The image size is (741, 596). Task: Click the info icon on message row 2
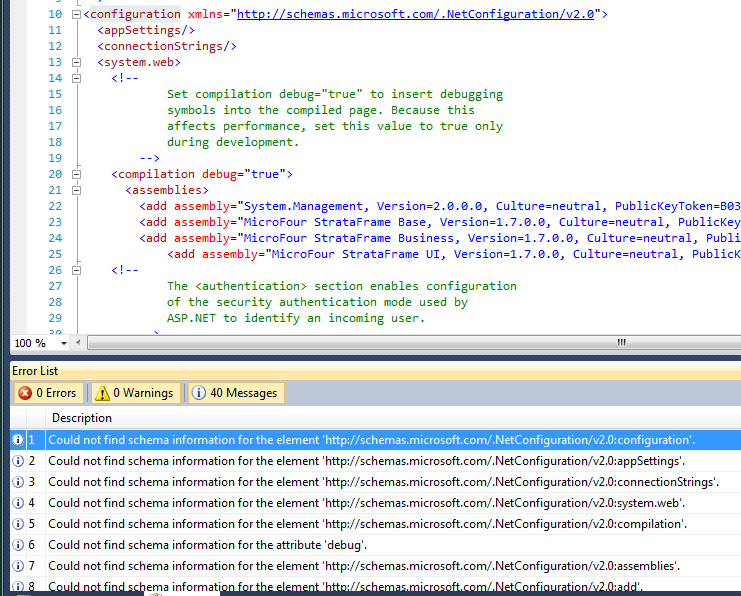(17, 461)
